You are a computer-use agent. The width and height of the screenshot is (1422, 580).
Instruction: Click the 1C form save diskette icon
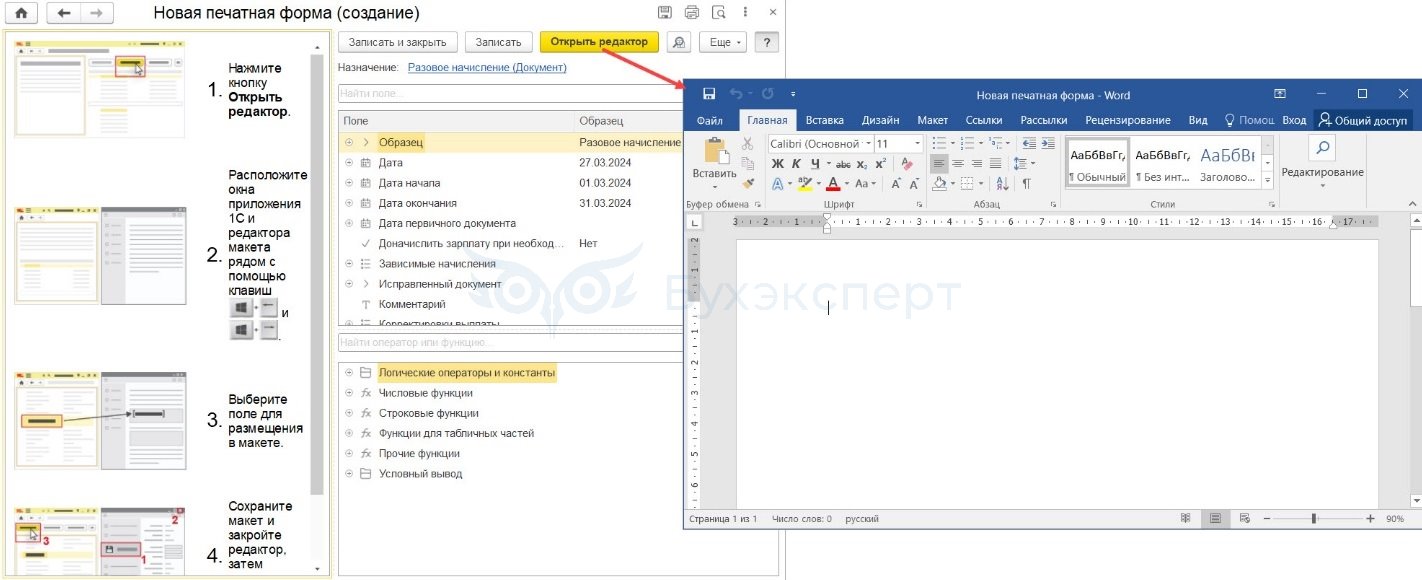(664, 13)
